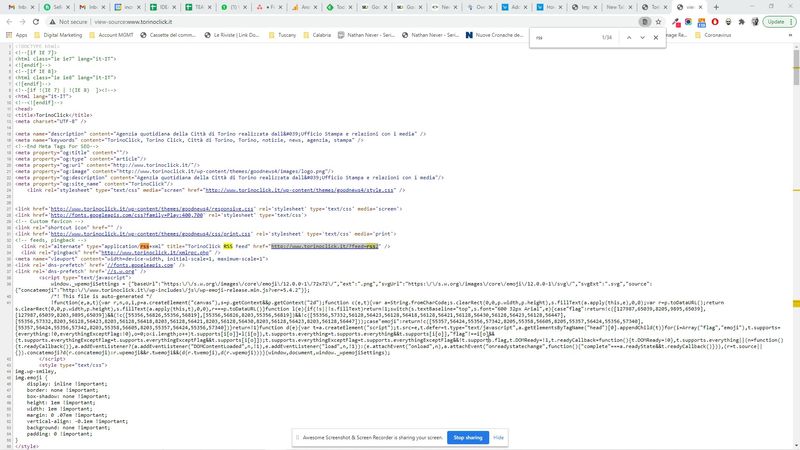Follow the //s.w.org dns-prefetch link
The width and height of the screenshot is (800, 450).
pos(121,271)
